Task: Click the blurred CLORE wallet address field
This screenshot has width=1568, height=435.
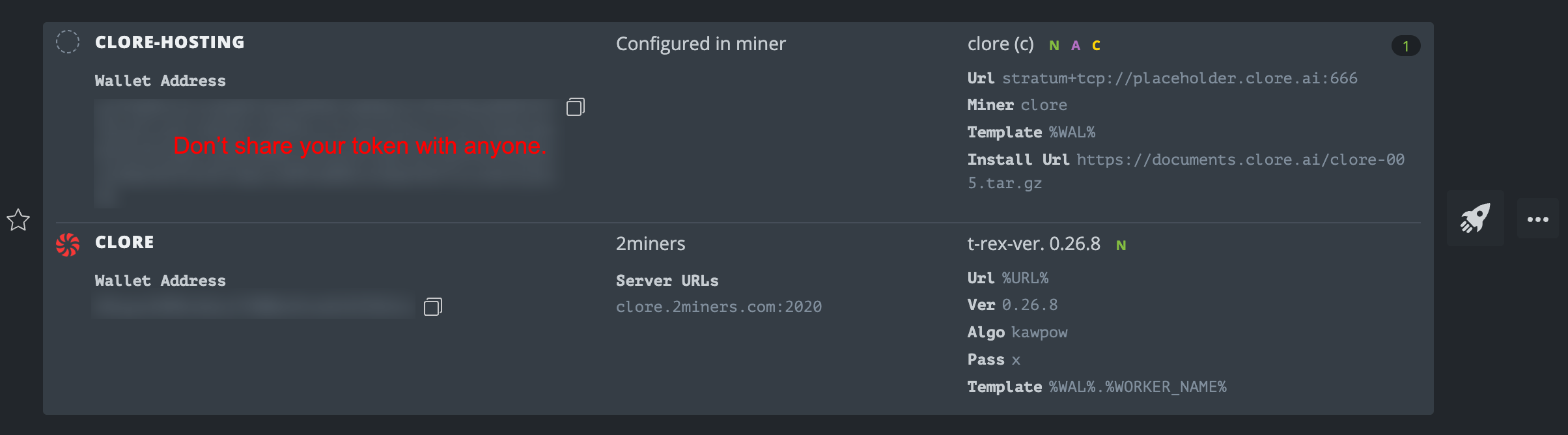Action: click(x=254, y=306)
